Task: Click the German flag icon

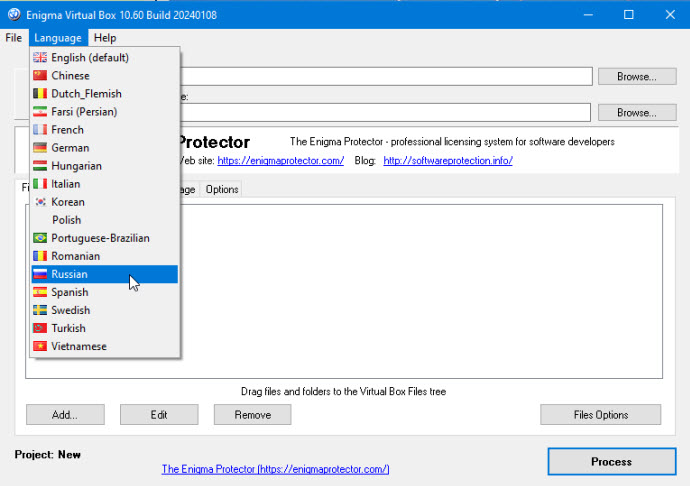Action: click(40, 148)
